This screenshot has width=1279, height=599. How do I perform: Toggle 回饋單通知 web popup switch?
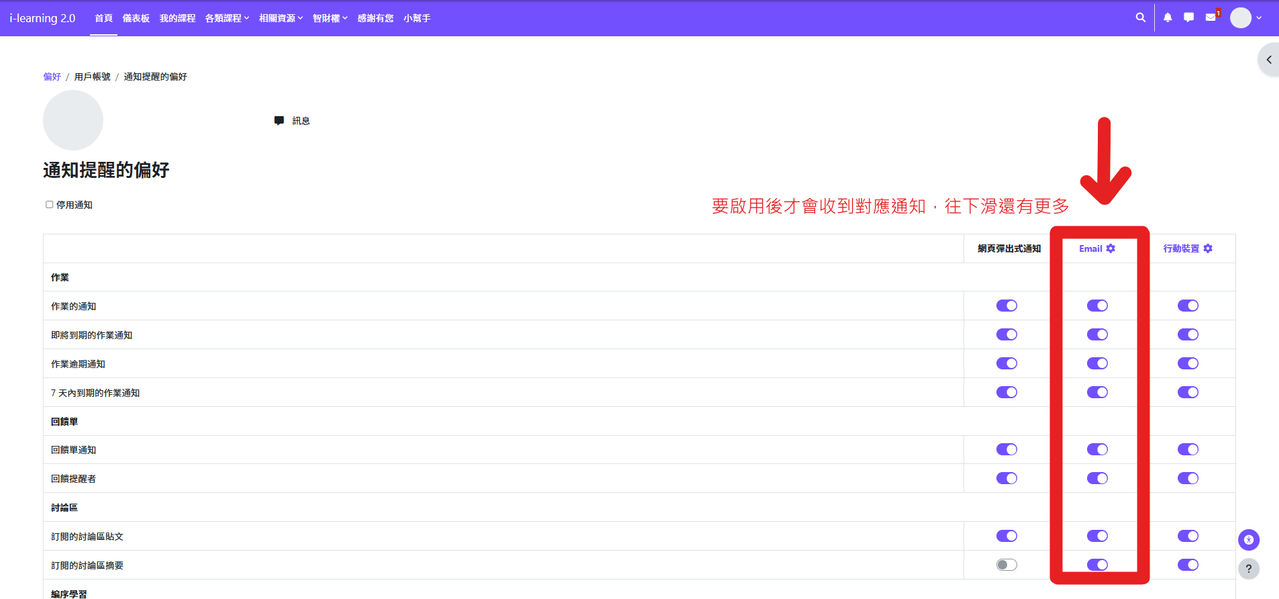1006,450
